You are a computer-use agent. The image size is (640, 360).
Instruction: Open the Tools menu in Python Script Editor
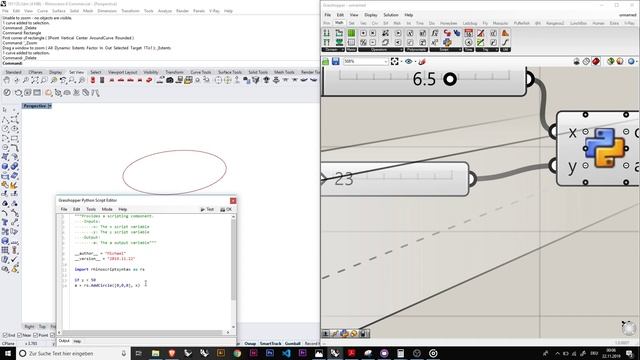pyautogui.click(x=91, y=209)
